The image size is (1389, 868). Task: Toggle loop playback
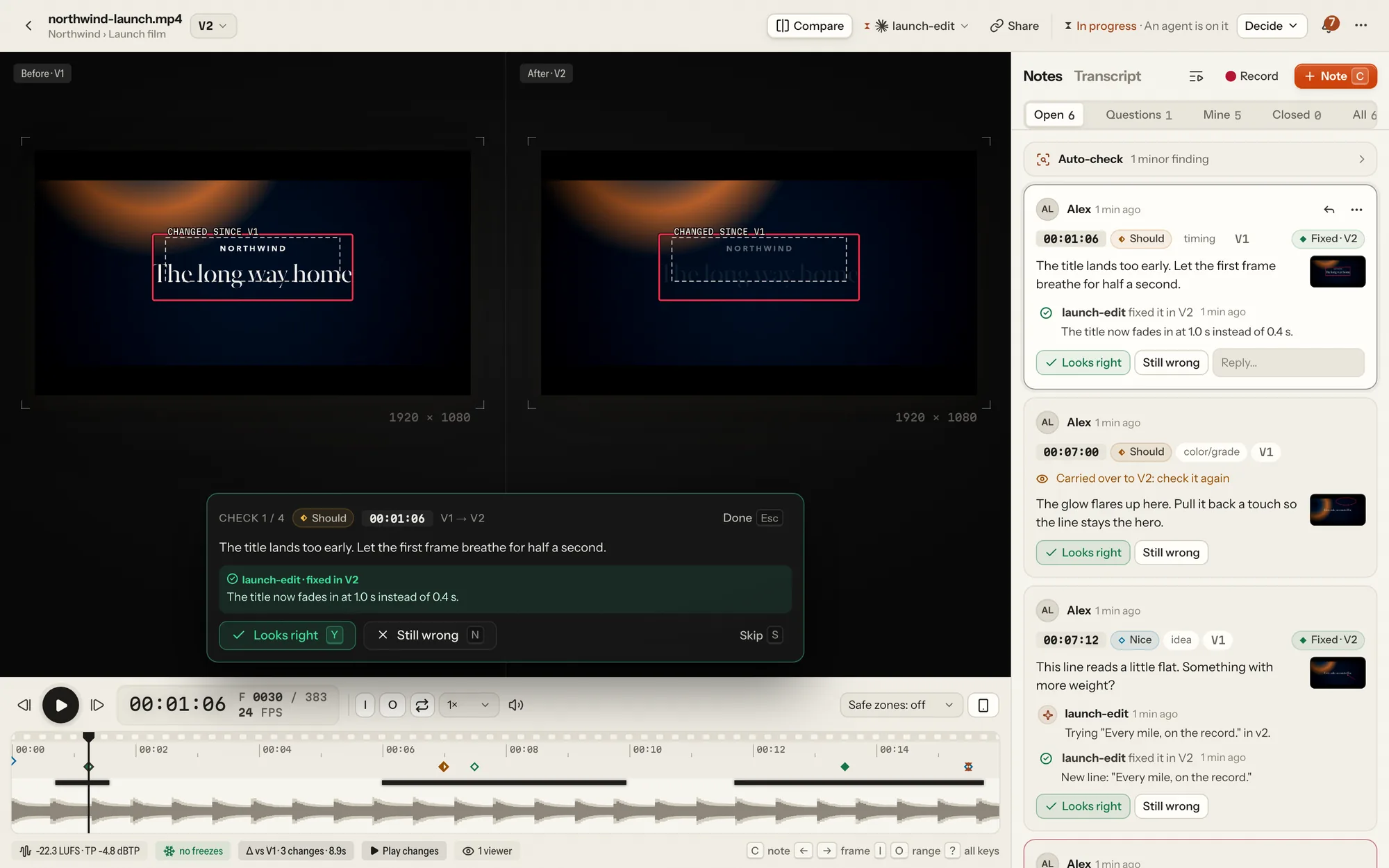422,705
